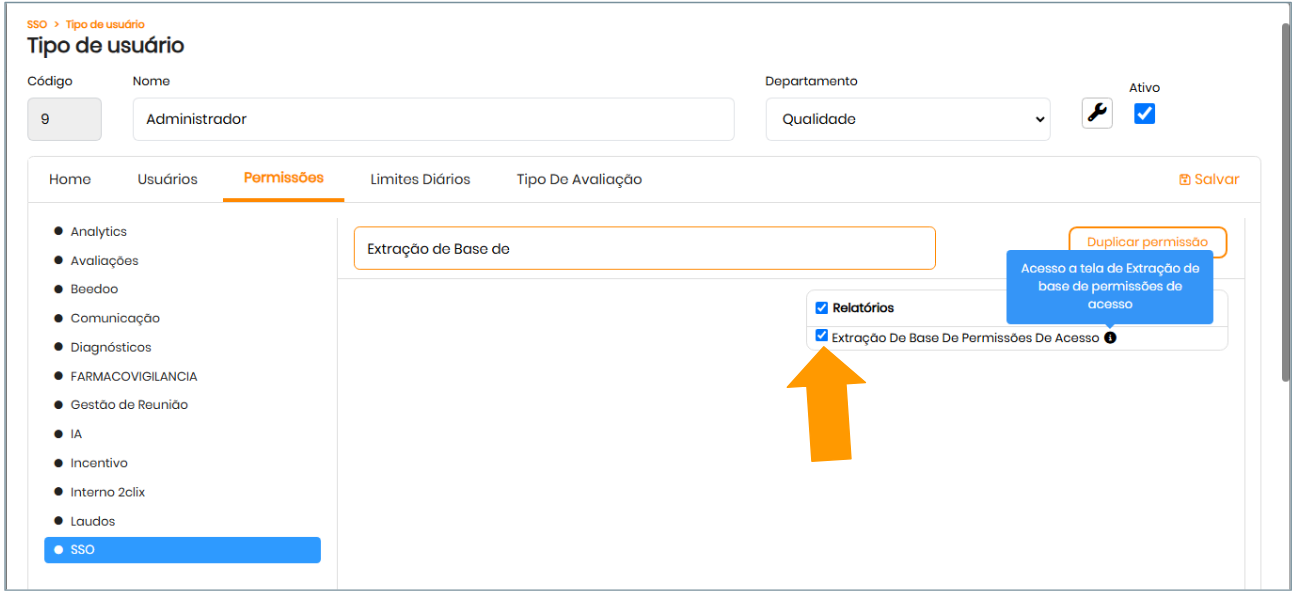Open the Gestão de Reunião module

coord(128,405)
